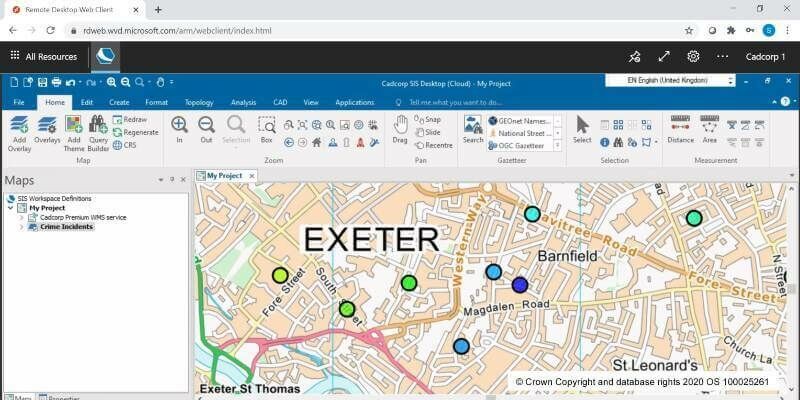Switch to the Analysis ribbon tab

[x=243, y=102]
